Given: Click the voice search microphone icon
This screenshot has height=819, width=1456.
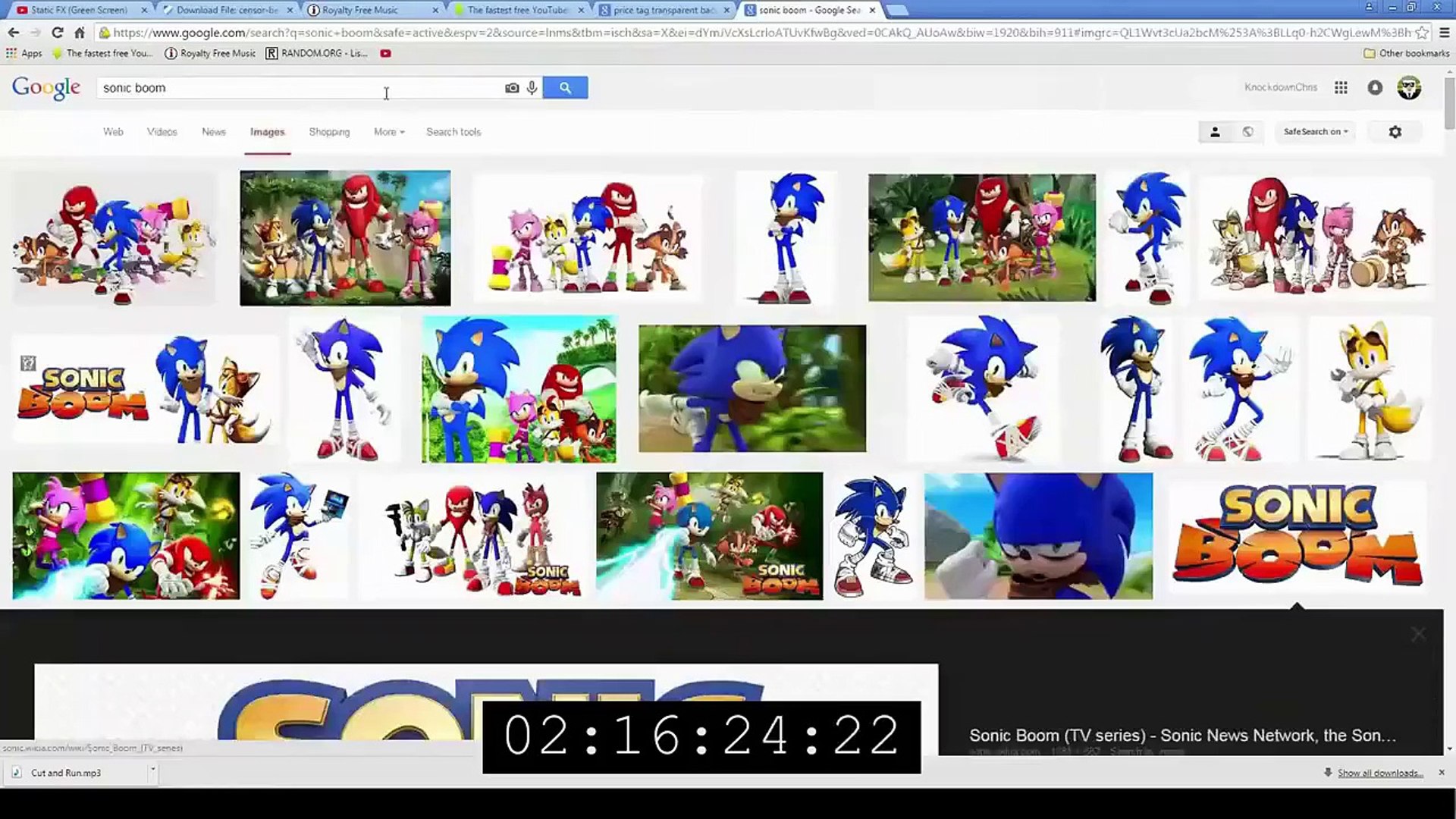Looking at the screenshot, I should (532, 88).
